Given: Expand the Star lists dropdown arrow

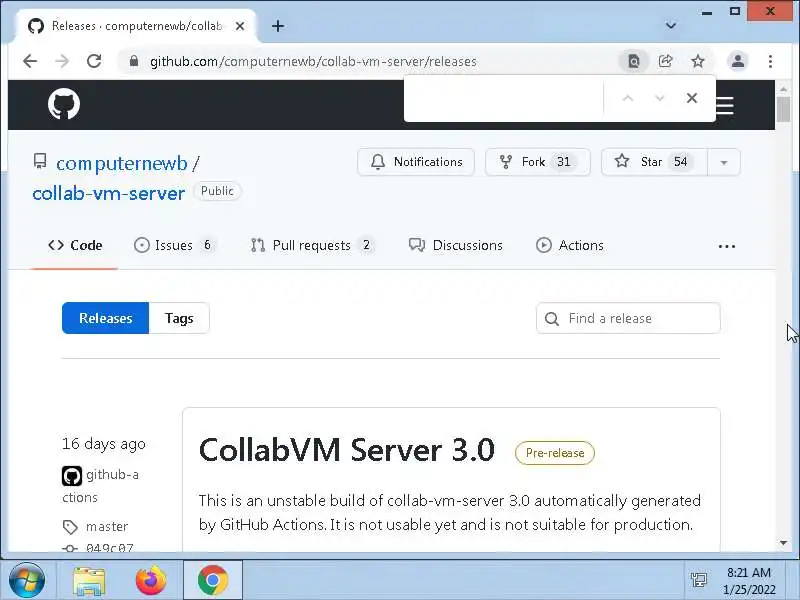Looking at the screenshot, I should tap(723, 162).
